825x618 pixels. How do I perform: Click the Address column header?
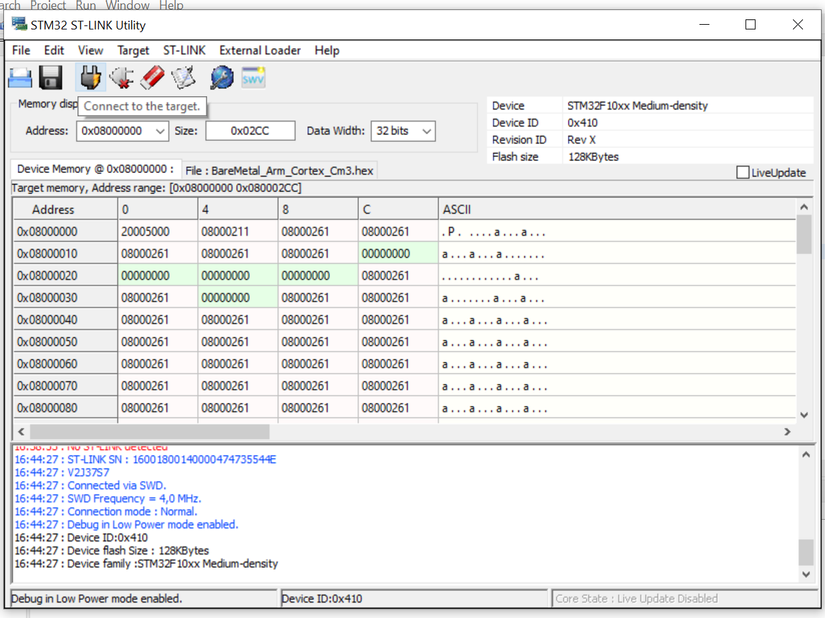[x=65, y=209]
